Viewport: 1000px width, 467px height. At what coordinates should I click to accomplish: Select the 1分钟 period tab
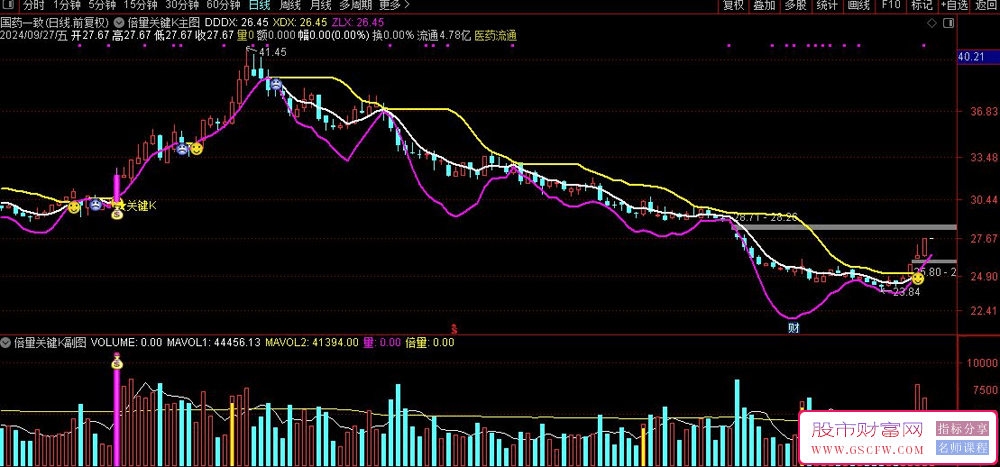66,6
